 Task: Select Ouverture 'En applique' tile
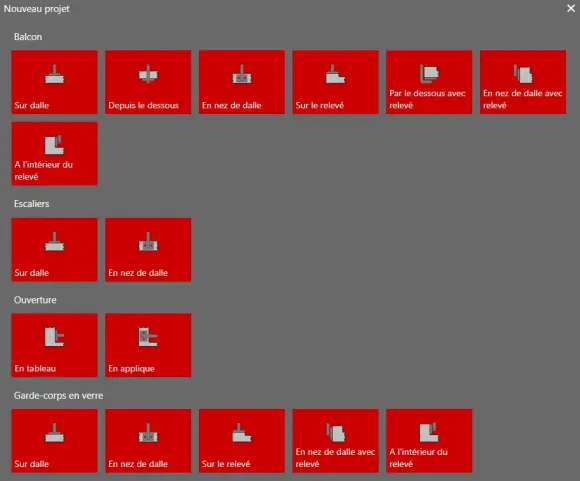[x=148, y=345]
